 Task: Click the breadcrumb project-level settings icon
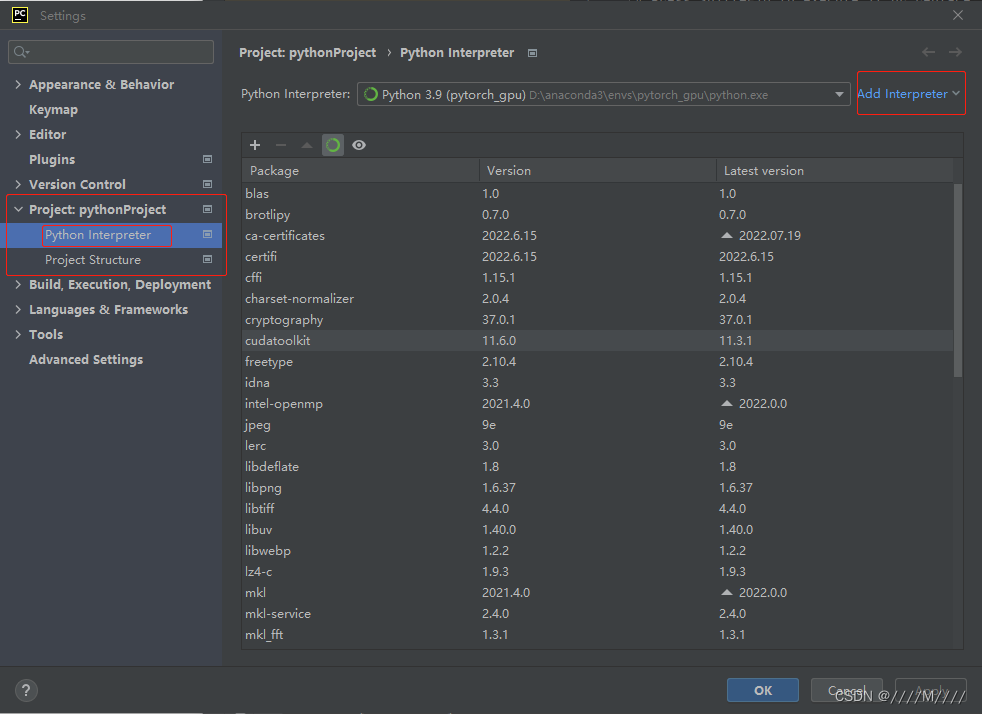(x=532, y=53)
